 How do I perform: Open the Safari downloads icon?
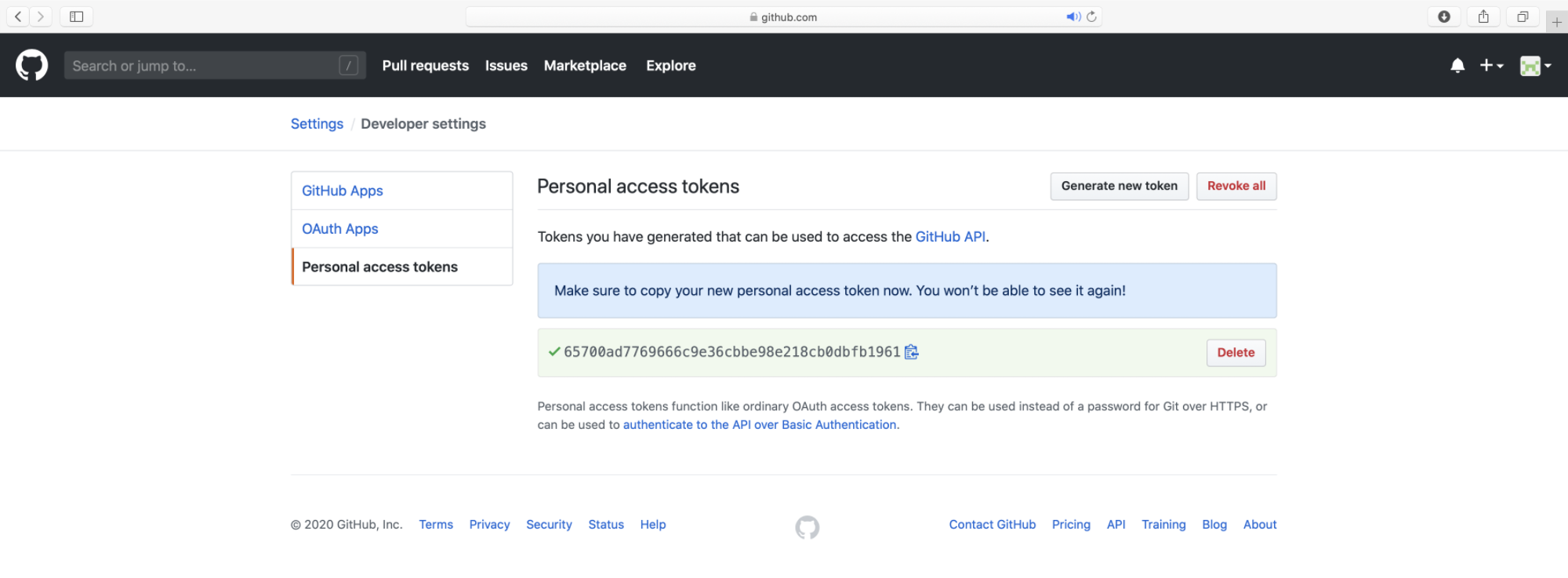click(1443, 16)
